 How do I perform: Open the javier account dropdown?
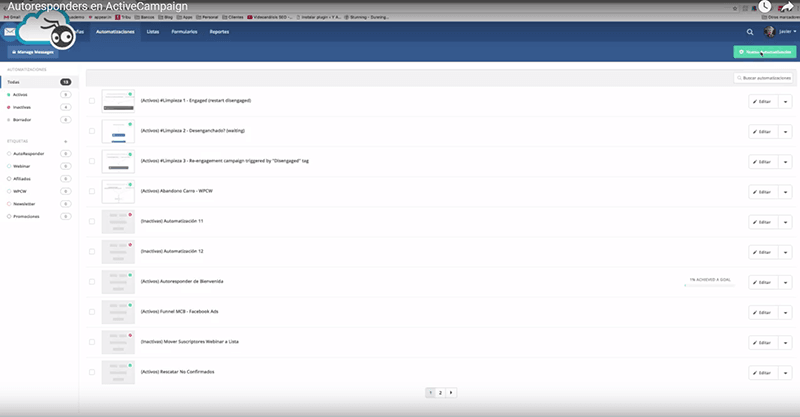click(x=788, y=32)
